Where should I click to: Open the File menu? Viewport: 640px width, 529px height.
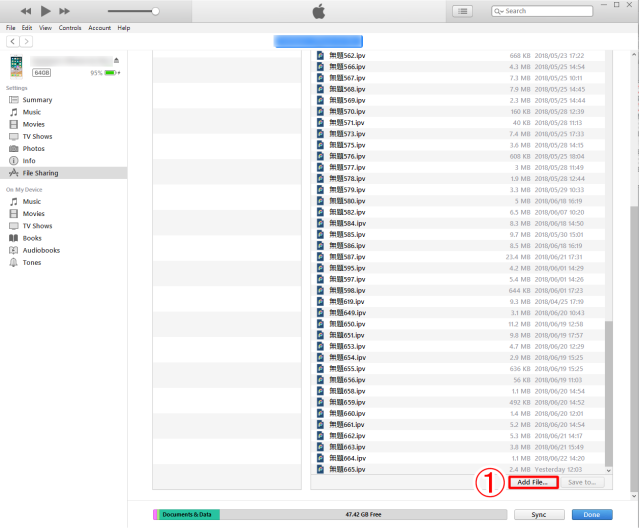[11, 28]
